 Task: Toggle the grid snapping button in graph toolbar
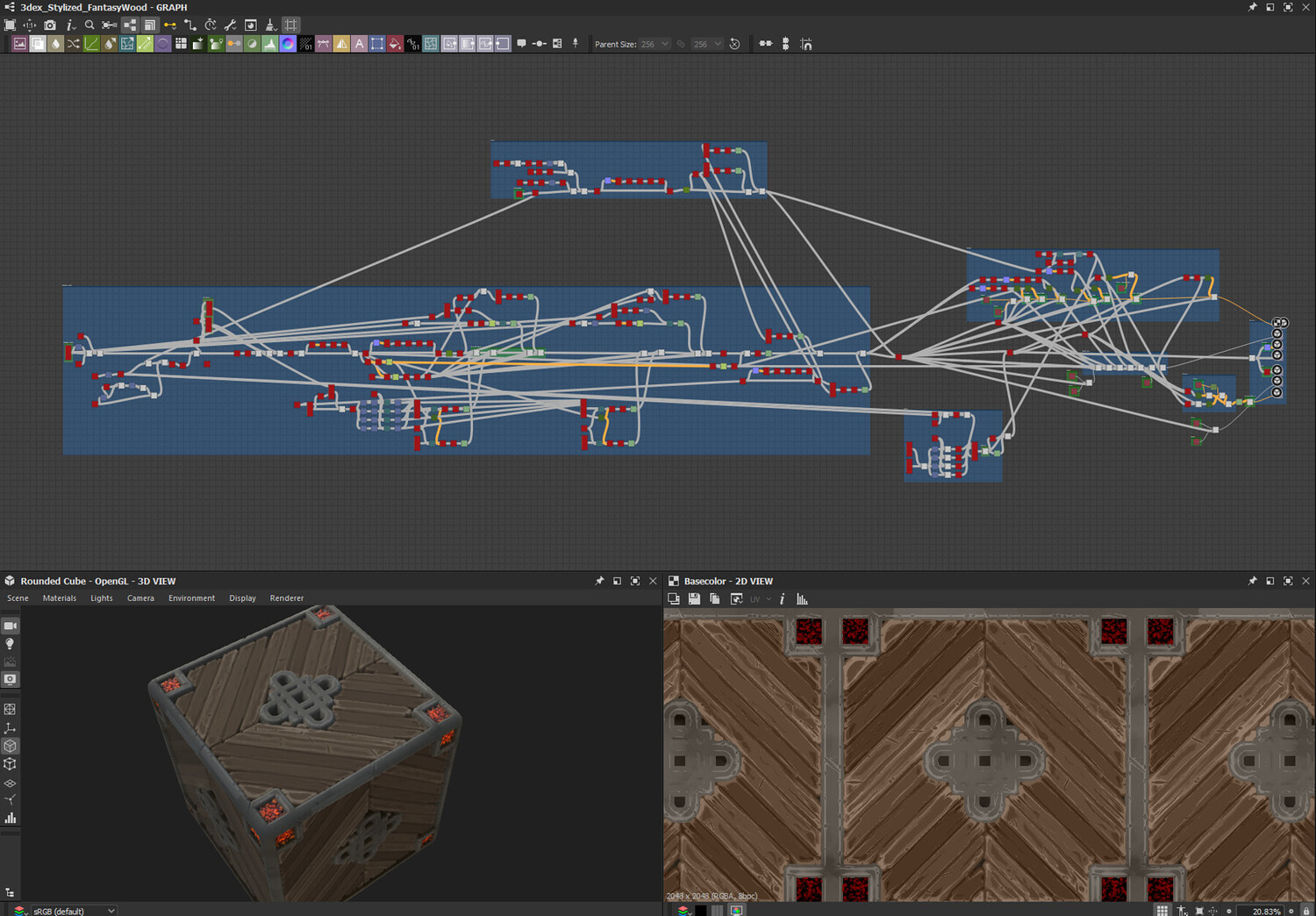(x=291, y=25)
